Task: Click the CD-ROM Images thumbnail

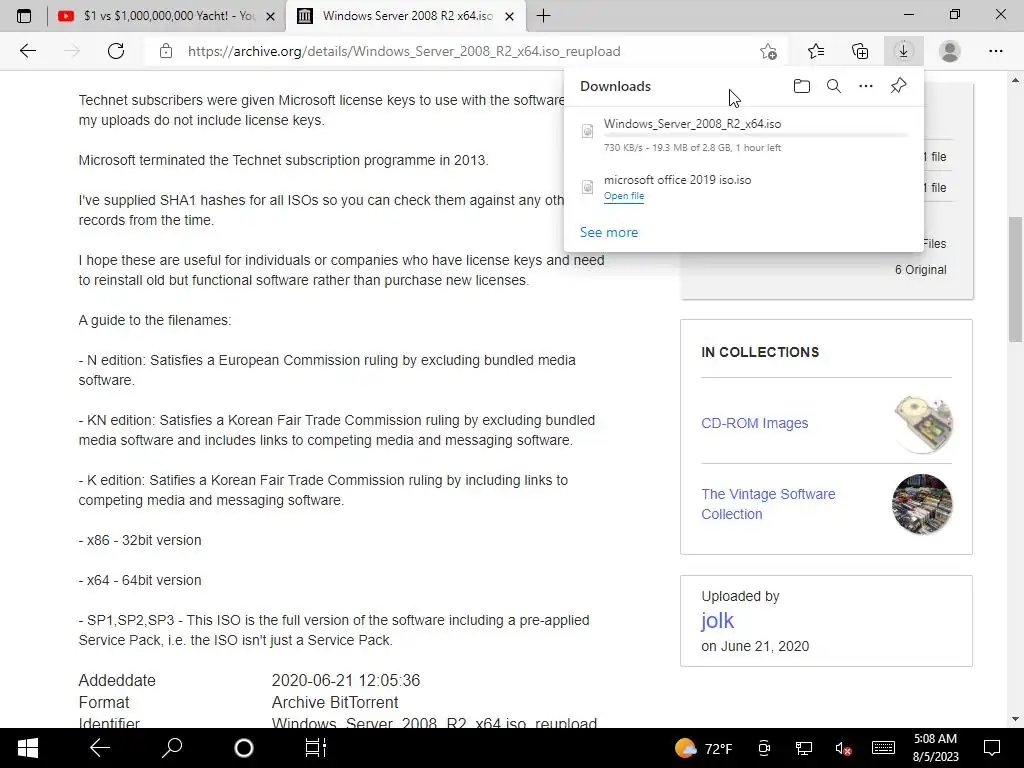Action: point(923,424)
